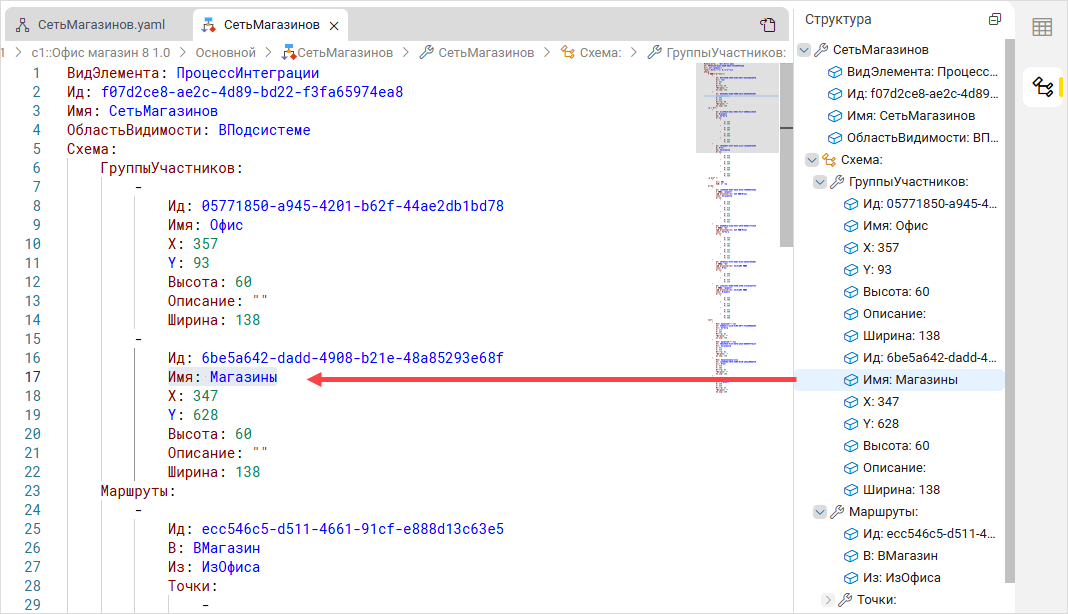
Task: Click the Схема node icon in structure tree
Action: tap(828, 160)
